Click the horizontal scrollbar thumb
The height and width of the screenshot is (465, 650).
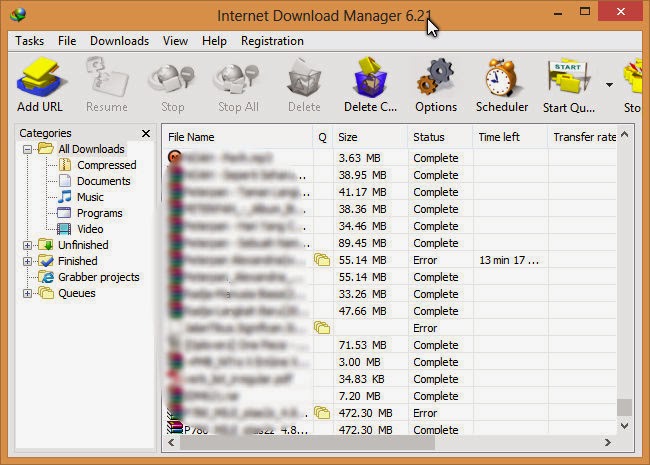tap(307, 443)
